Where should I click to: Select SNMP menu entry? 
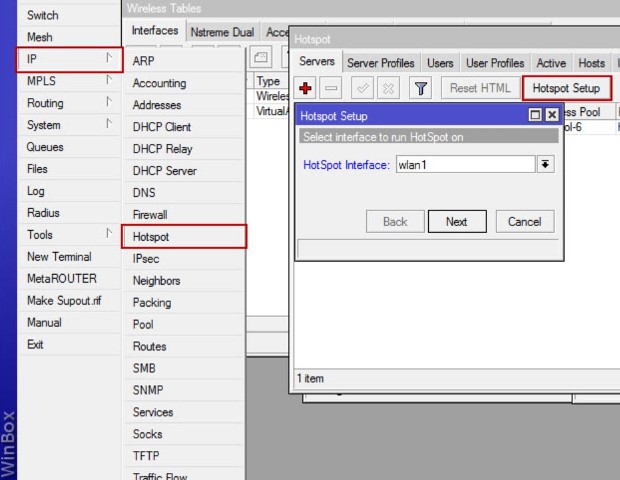184,390
